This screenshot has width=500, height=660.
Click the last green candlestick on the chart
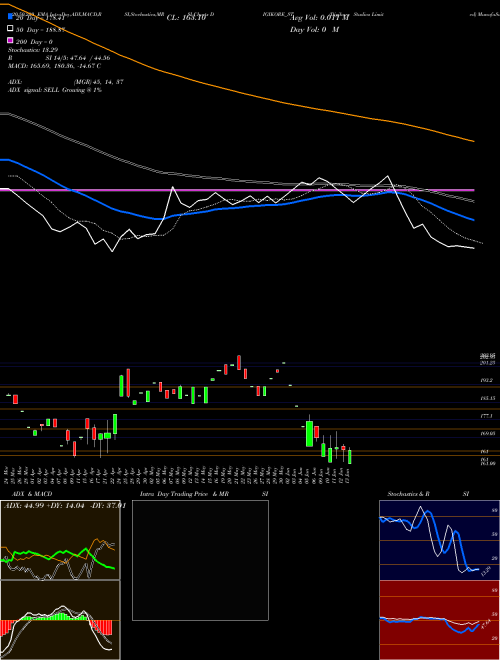349,457
